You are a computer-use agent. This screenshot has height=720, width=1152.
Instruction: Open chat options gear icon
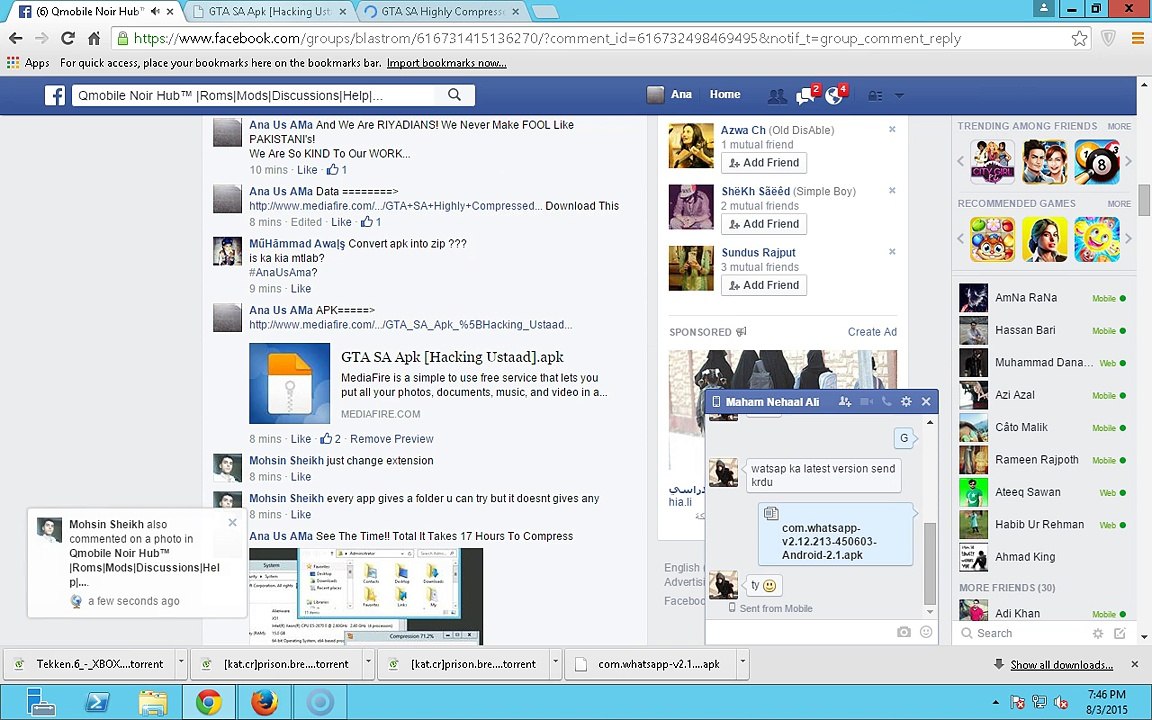(906, 402)
